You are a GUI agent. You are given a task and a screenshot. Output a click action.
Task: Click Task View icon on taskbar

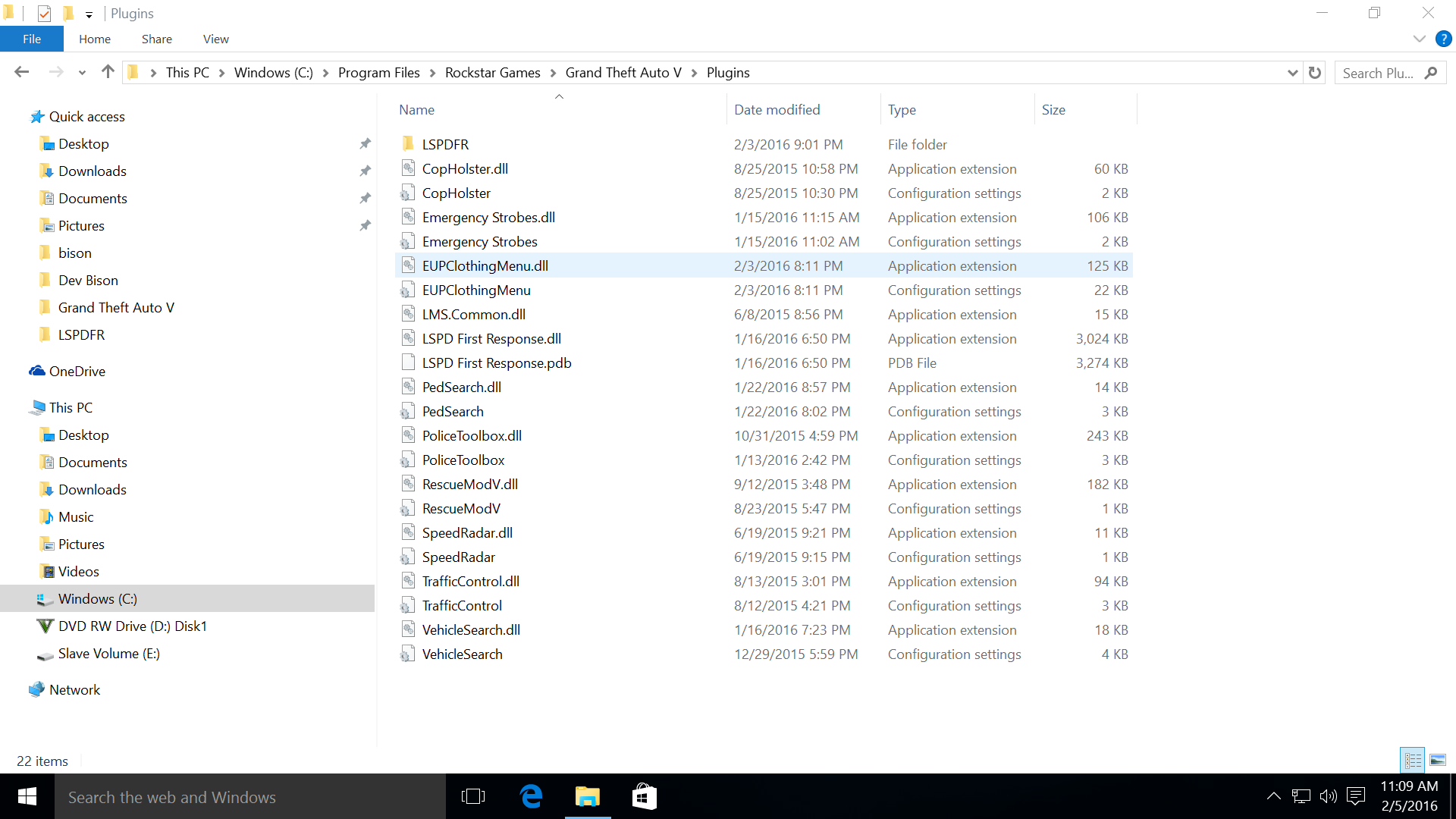pyautogui.click(x=473, y=796)
